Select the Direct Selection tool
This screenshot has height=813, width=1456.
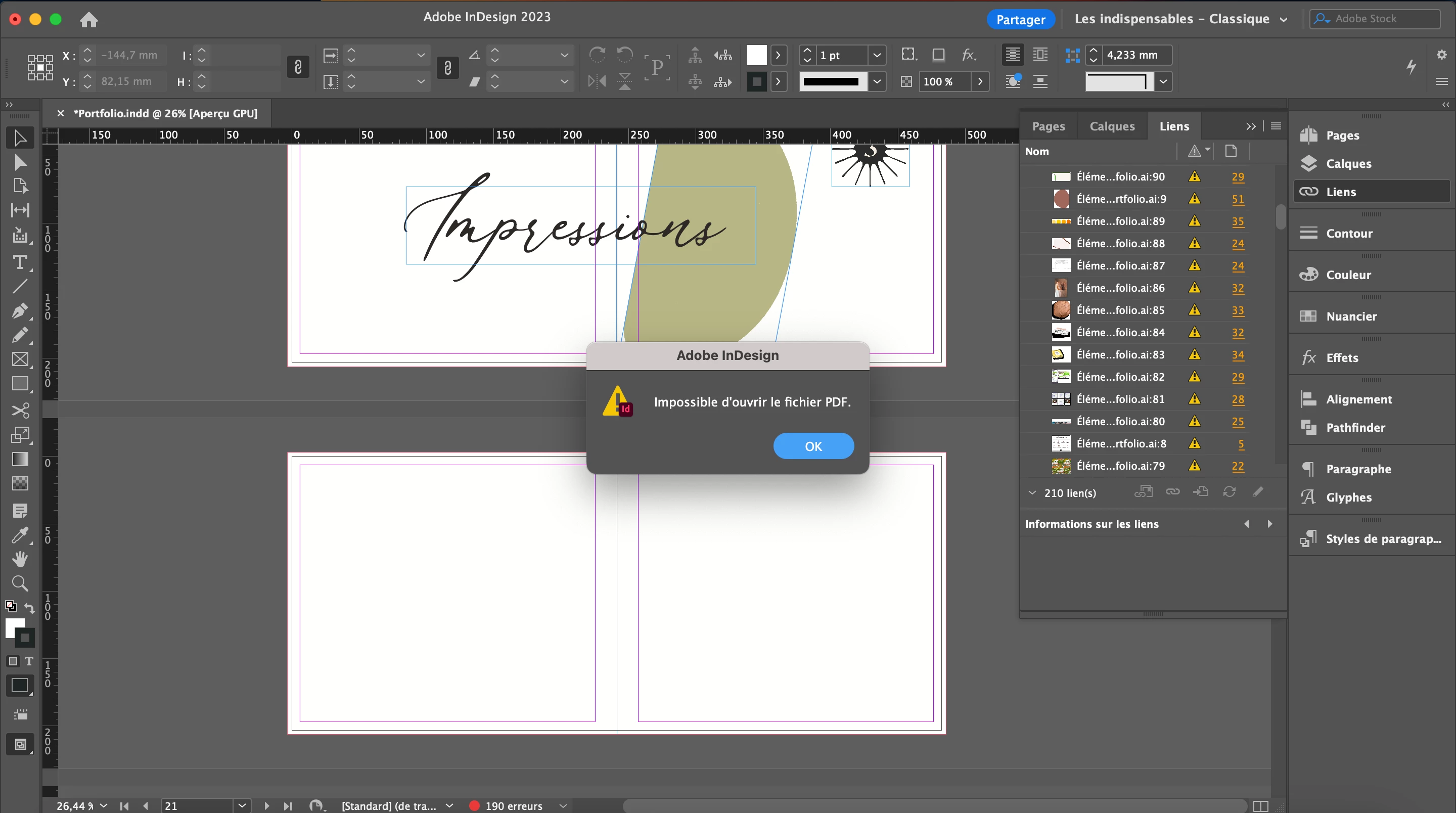(20, 162)
